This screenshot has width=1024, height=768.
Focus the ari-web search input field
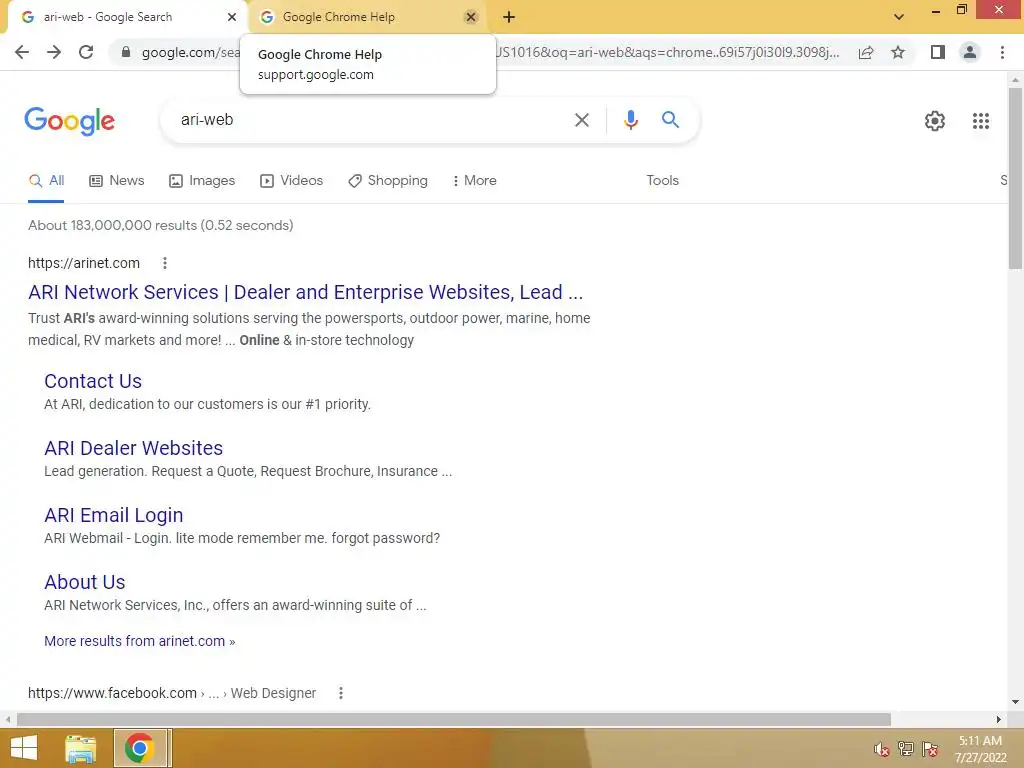coord(369,120)
